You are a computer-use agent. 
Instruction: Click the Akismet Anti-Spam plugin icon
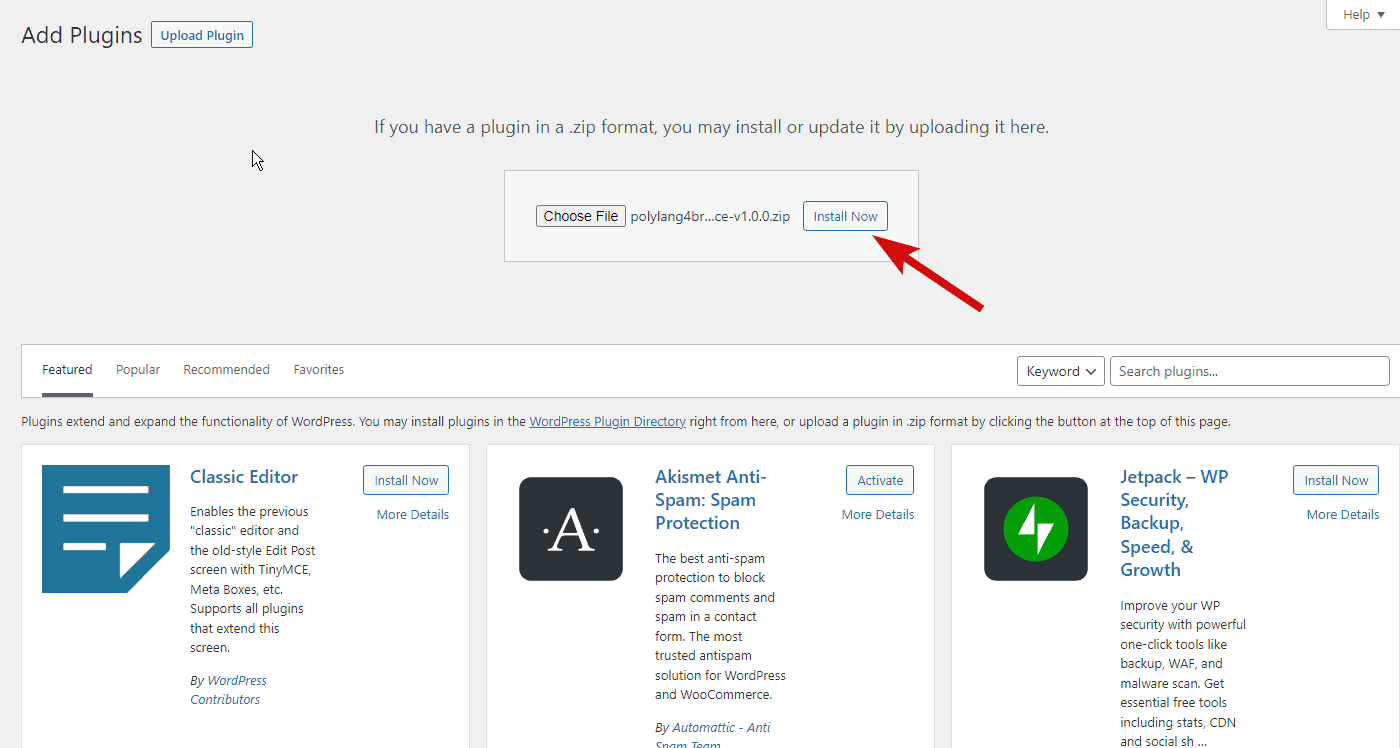[571, 529]
